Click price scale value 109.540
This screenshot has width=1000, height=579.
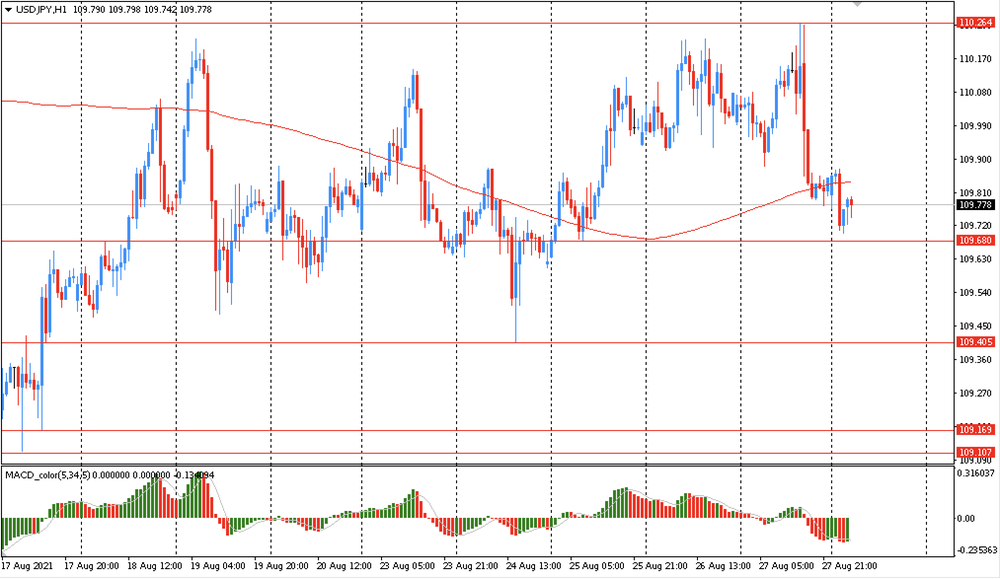pos(976,293)
